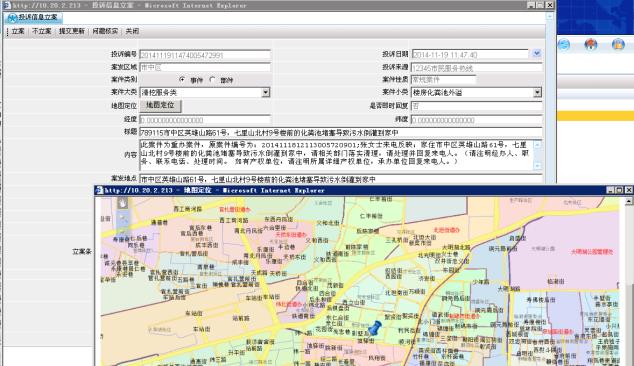Viewport: 634px width, 366px height.
Task: Click 关闭 in the toolbar
Action: 132,31
